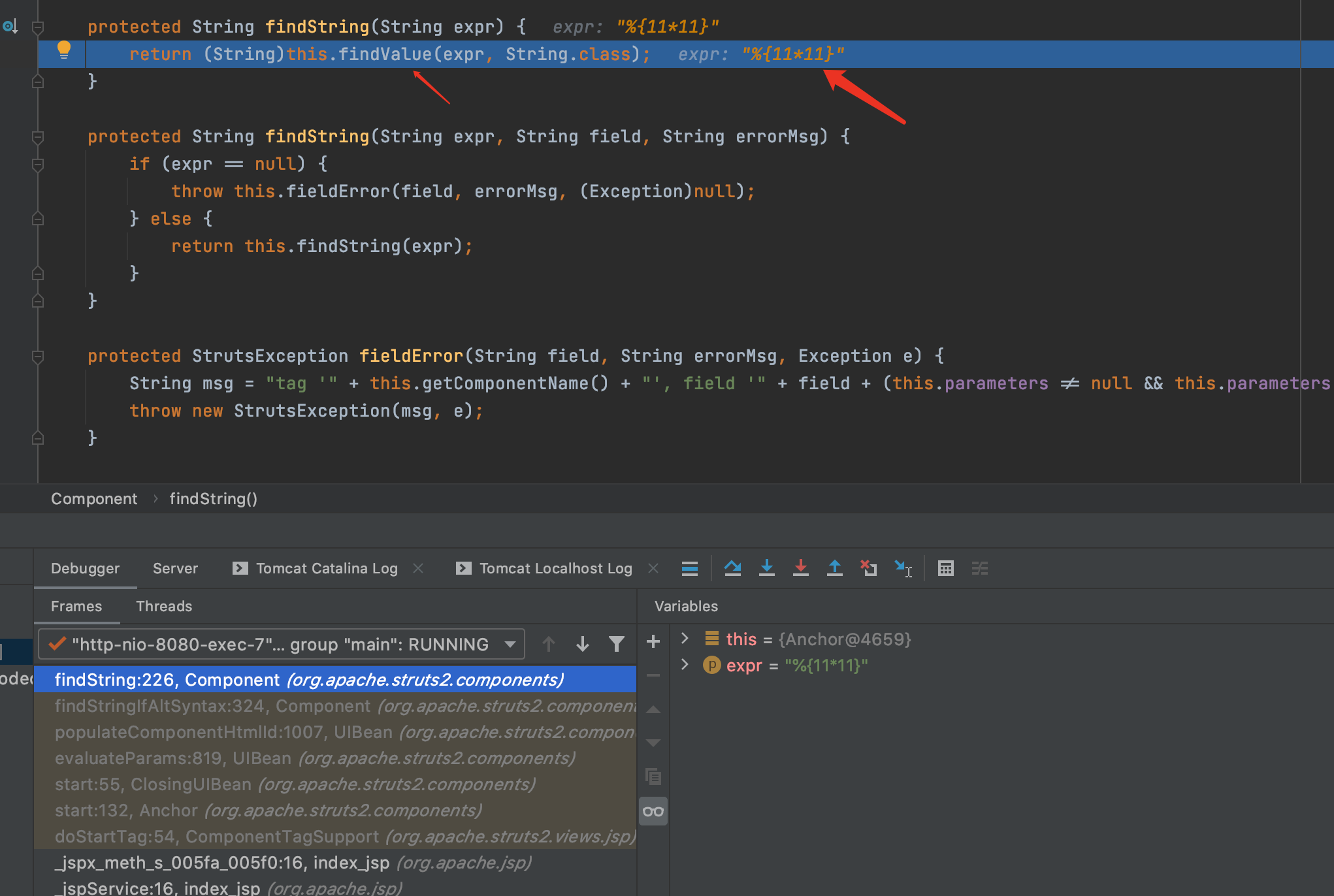
Task: Select frame findString:226, Component
Action: [x=335, y=679]
